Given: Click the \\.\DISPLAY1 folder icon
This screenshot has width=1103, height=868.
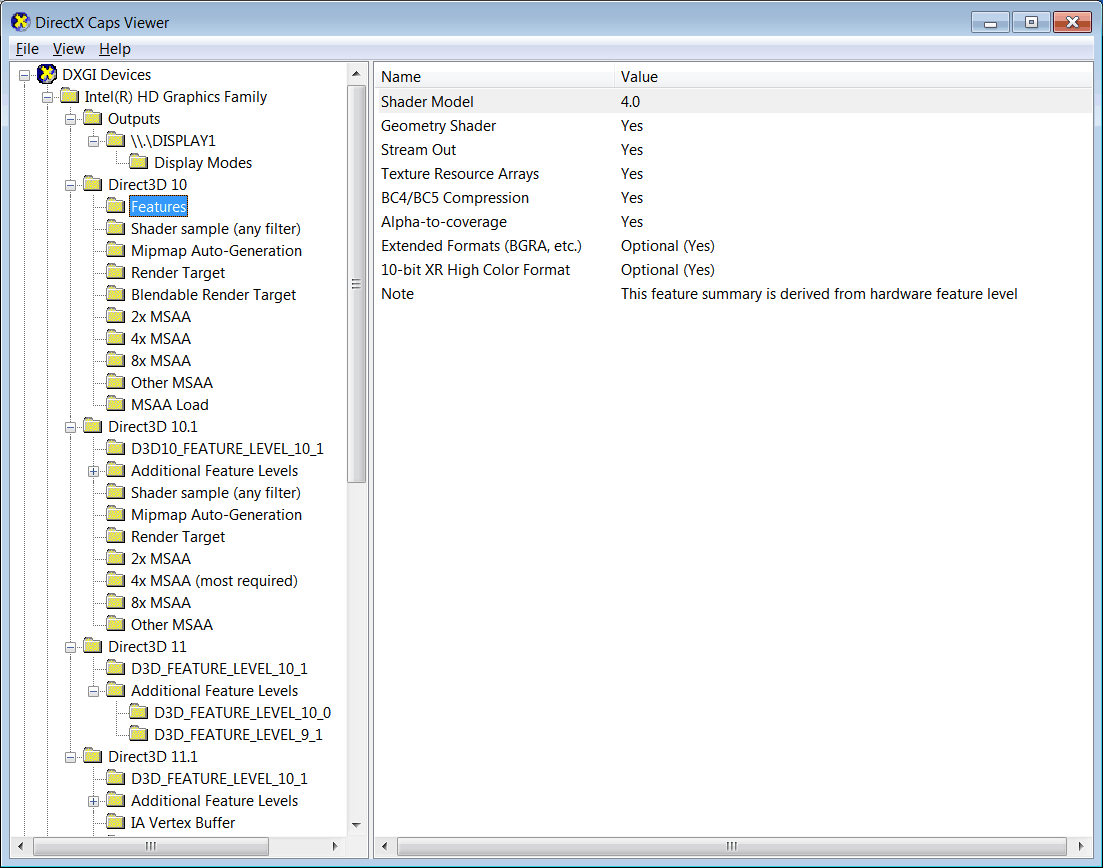Looking at the screenshot, I should [x=115, y=140].
